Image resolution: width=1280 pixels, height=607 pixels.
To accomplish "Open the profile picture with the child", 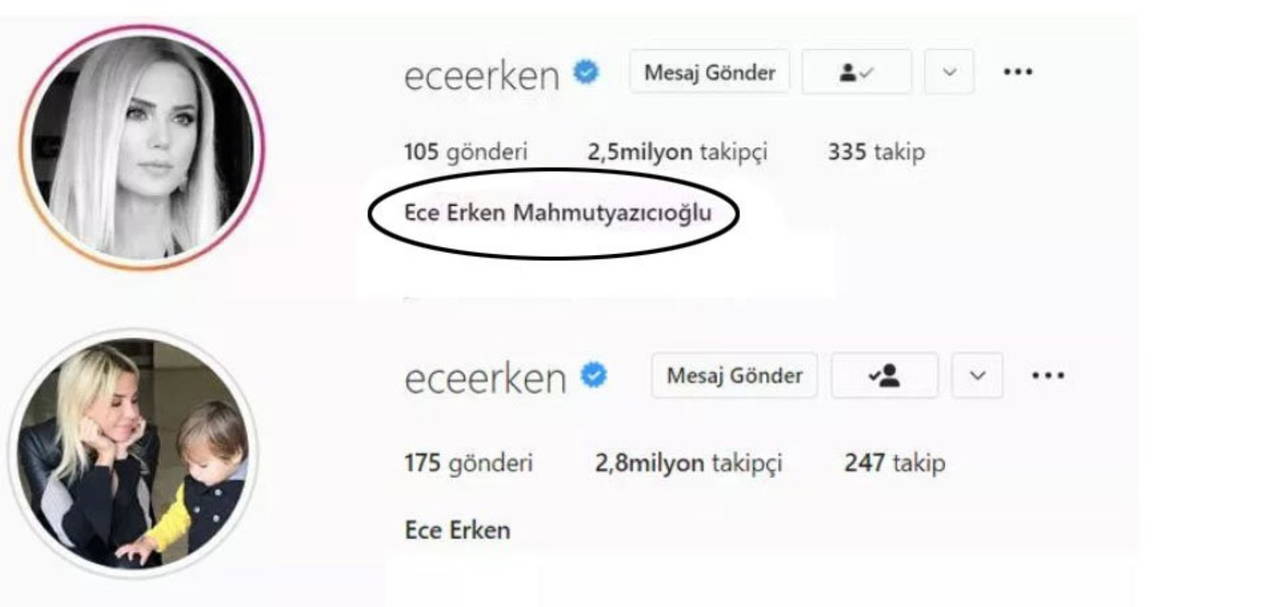I will click(132, 452).
